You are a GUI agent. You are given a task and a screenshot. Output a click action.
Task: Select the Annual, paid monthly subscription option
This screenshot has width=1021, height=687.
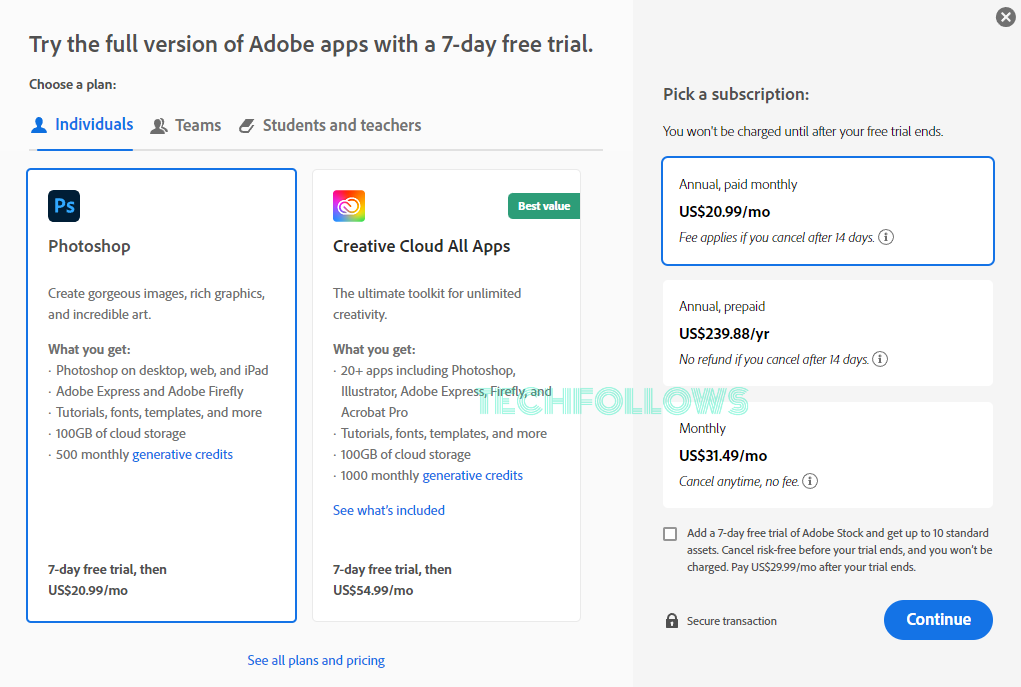pos(828,211)
